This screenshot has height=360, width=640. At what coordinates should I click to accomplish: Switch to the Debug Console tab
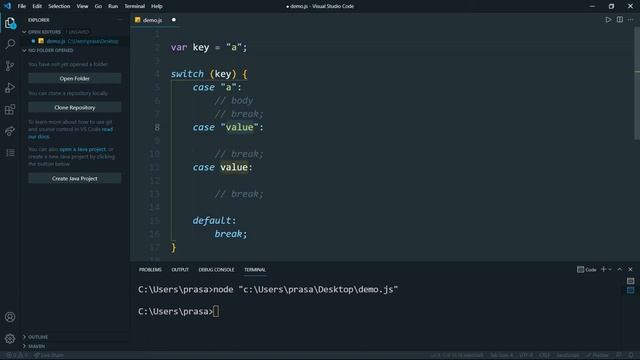(x=216, y=270)
